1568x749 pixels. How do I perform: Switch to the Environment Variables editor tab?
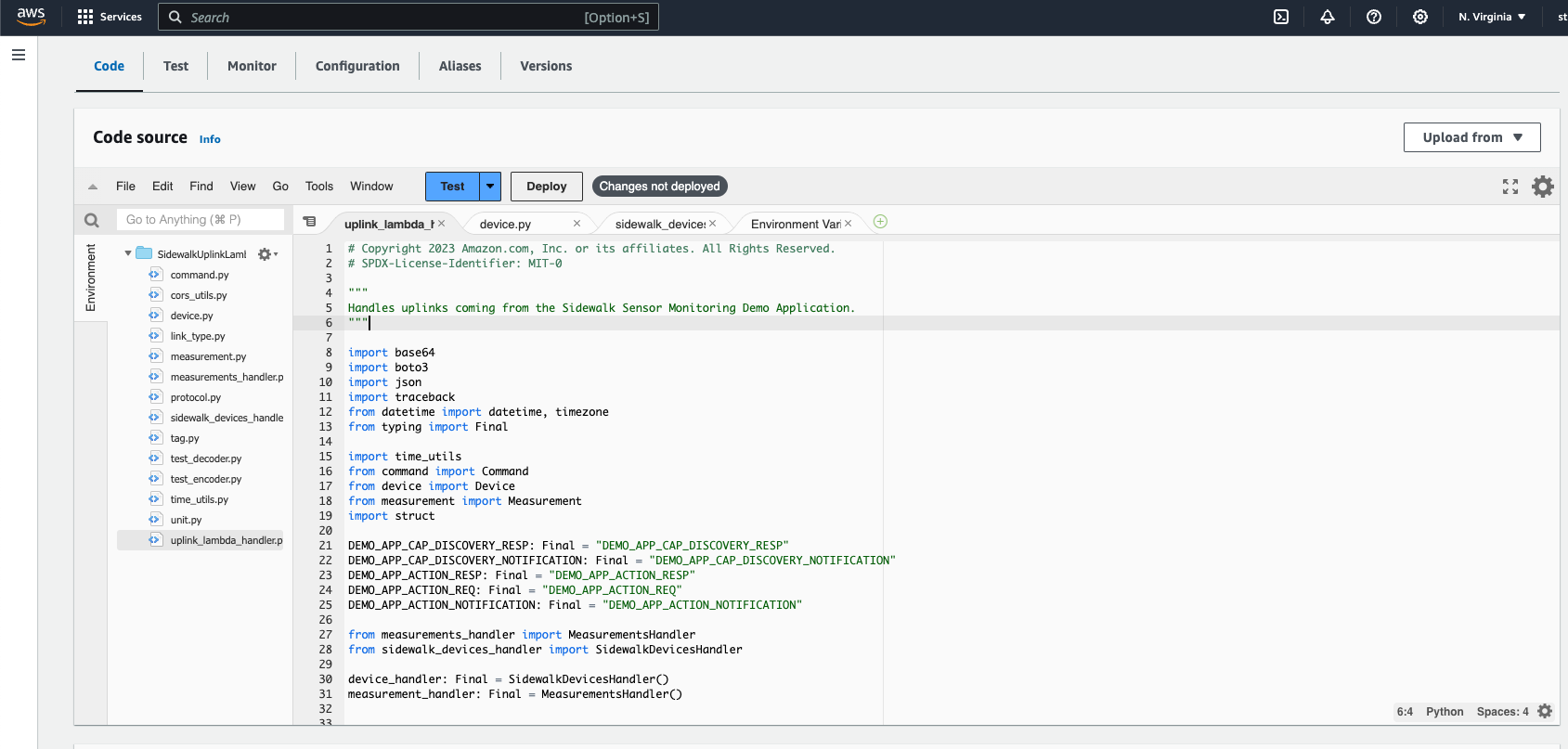[796, 224]
